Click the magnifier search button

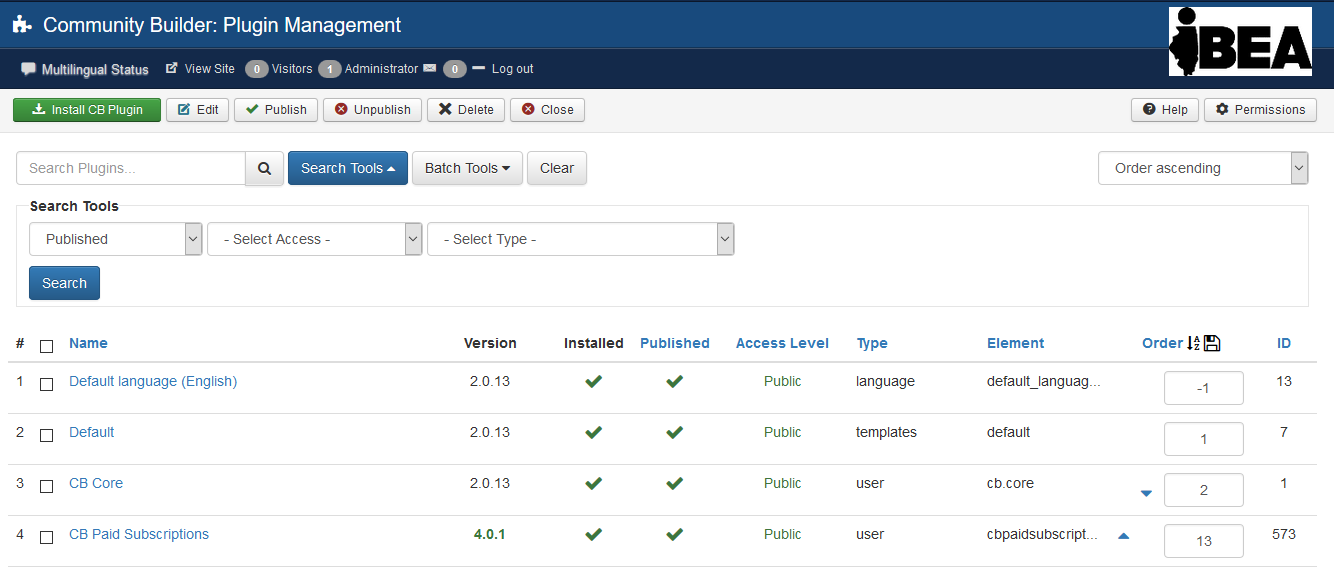coord(264,168)
